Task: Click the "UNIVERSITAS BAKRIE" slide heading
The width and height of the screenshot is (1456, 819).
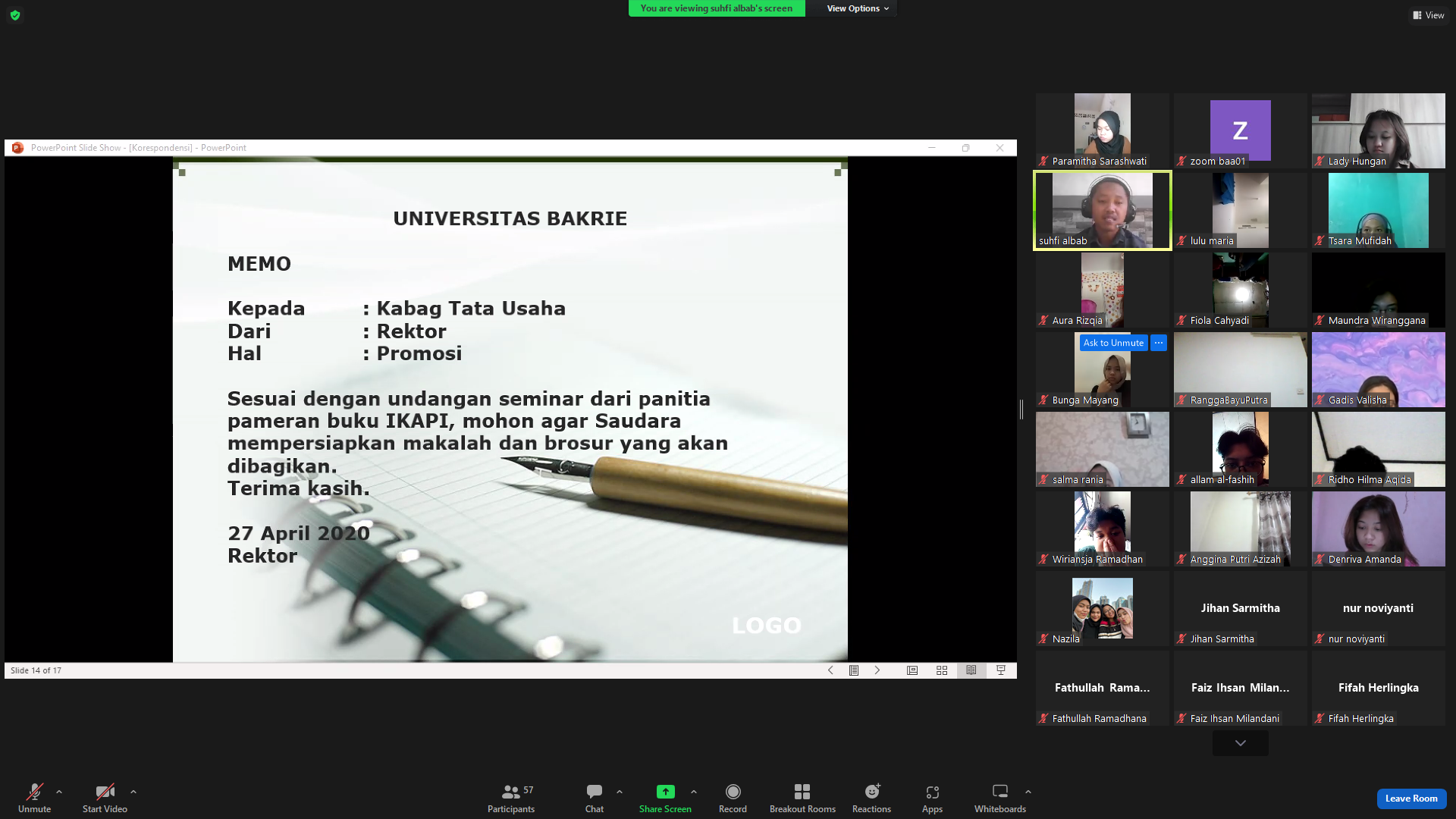Action: (x=510, y=218)
